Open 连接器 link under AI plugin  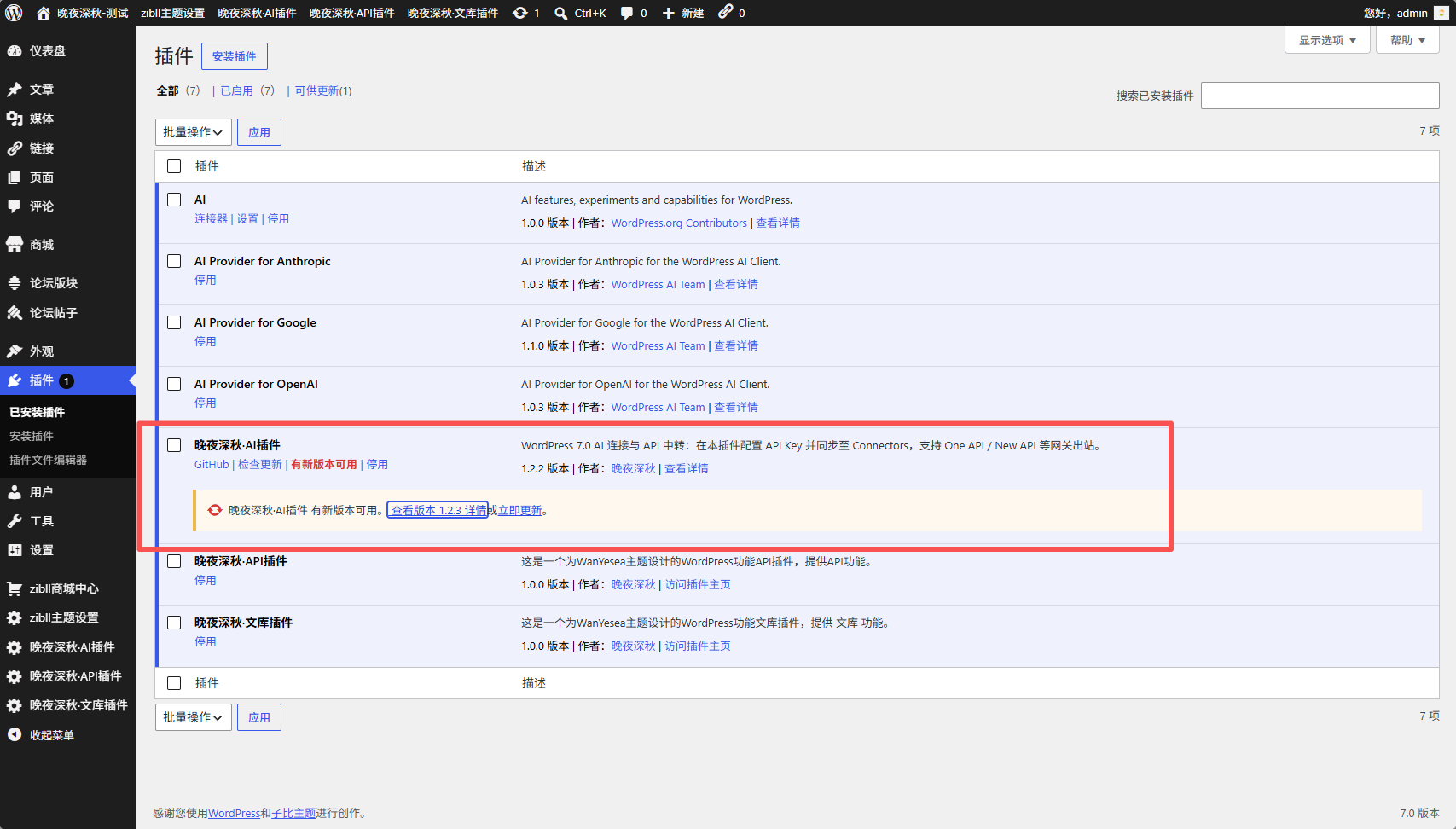pyautogui.click(x=211, y=218)
